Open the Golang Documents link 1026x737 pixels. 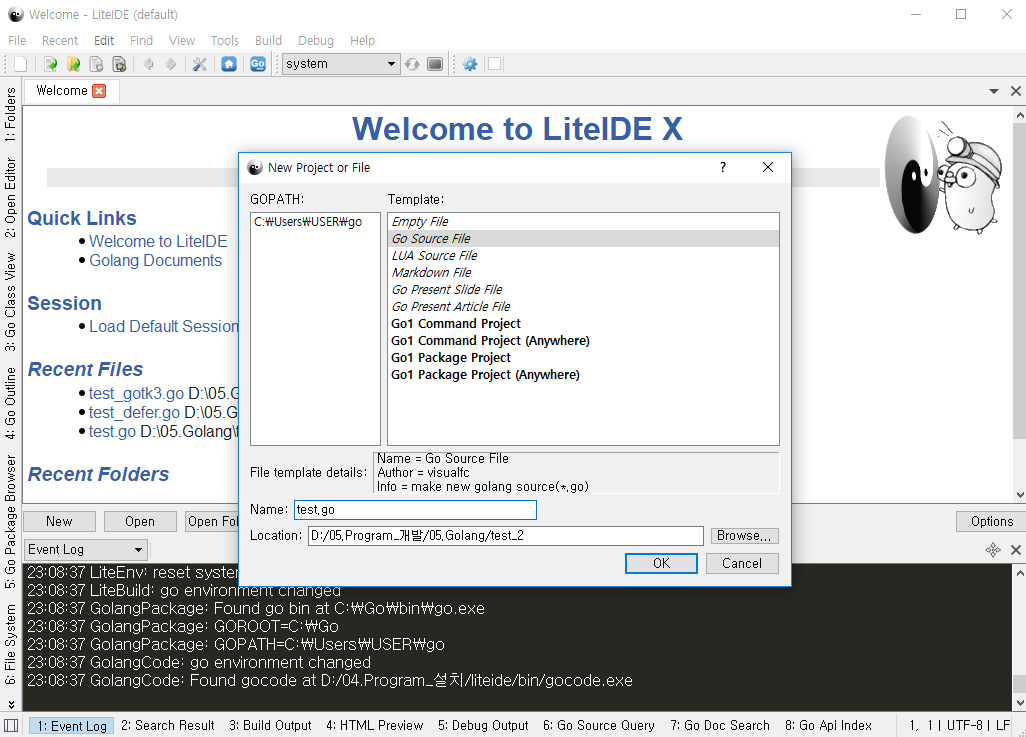(155, 261)
